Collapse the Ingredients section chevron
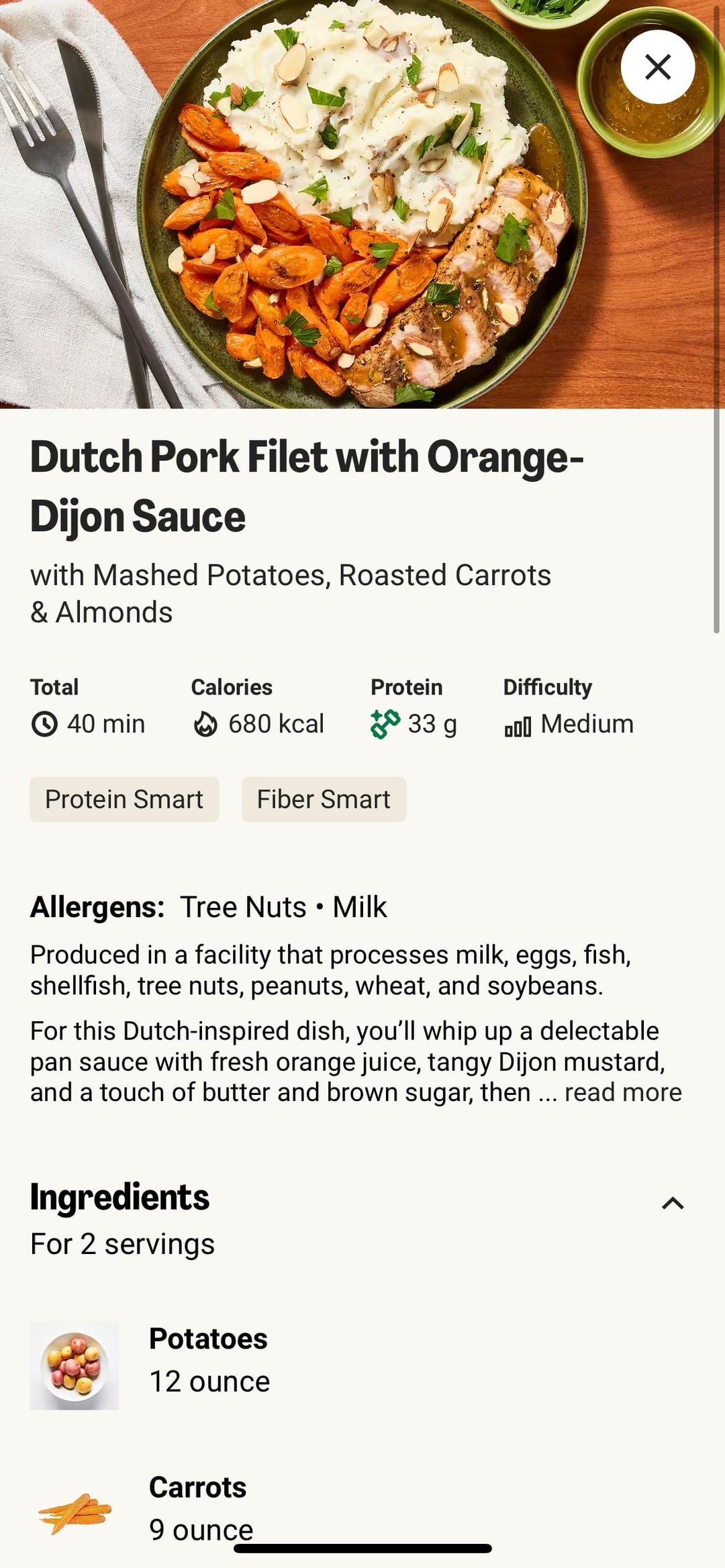 click(x=673, y=1203)
